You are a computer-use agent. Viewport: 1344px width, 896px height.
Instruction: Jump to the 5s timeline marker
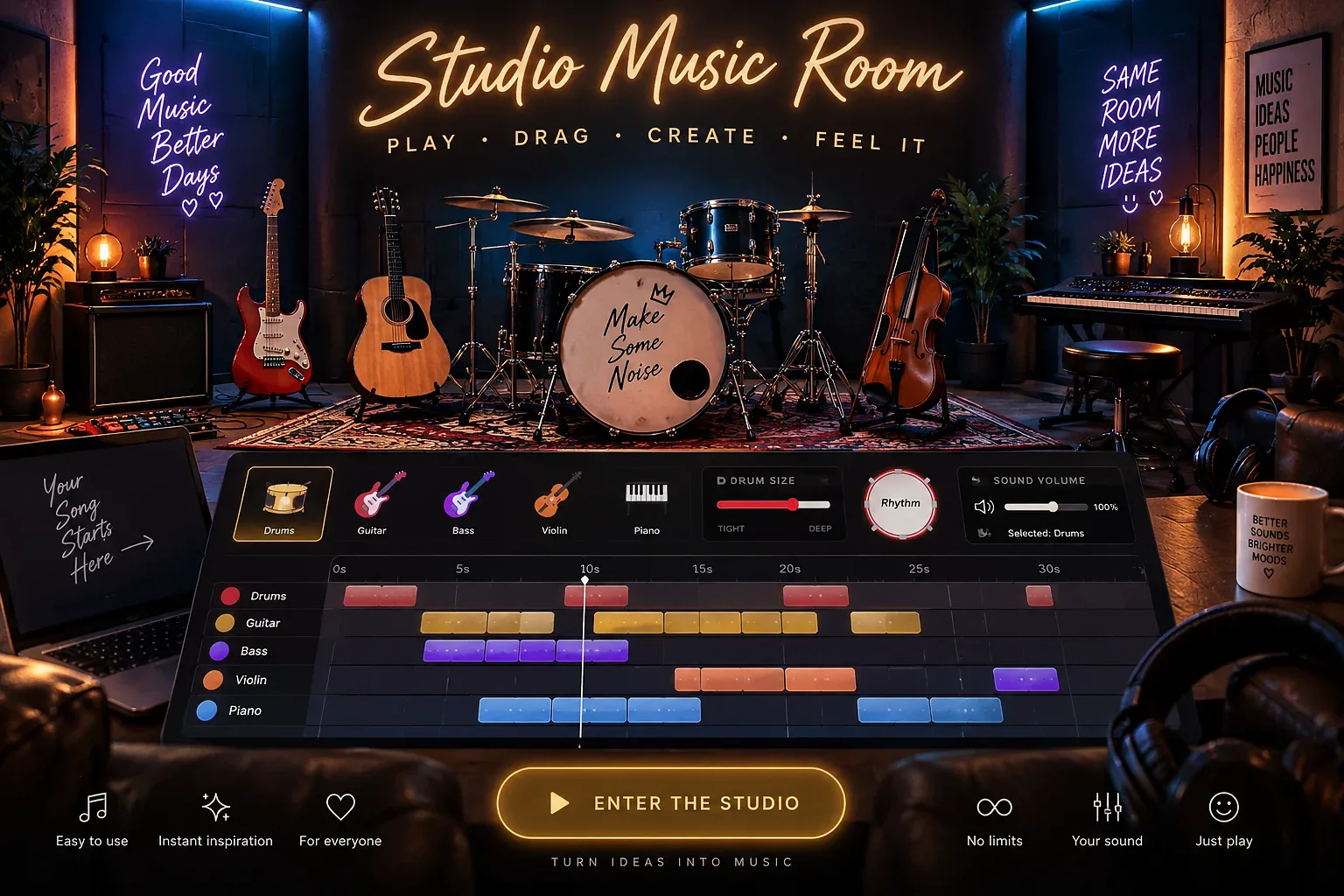tap(463, 569)
